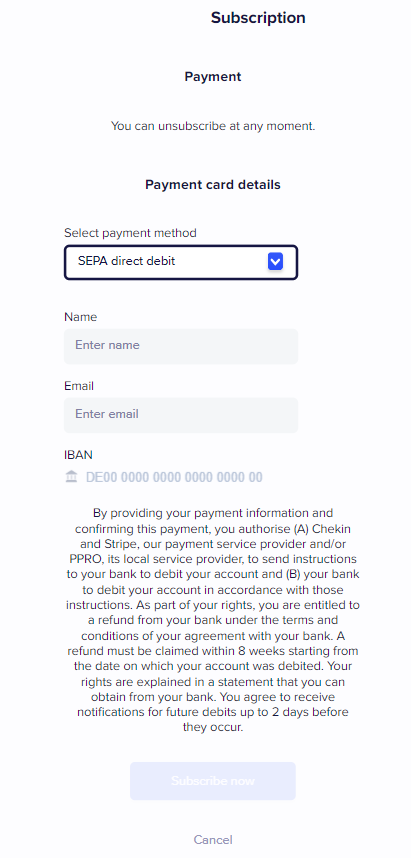This screenshot has width=411, height=858.
Task: Click the Email field label
Action: pos(79,386)
